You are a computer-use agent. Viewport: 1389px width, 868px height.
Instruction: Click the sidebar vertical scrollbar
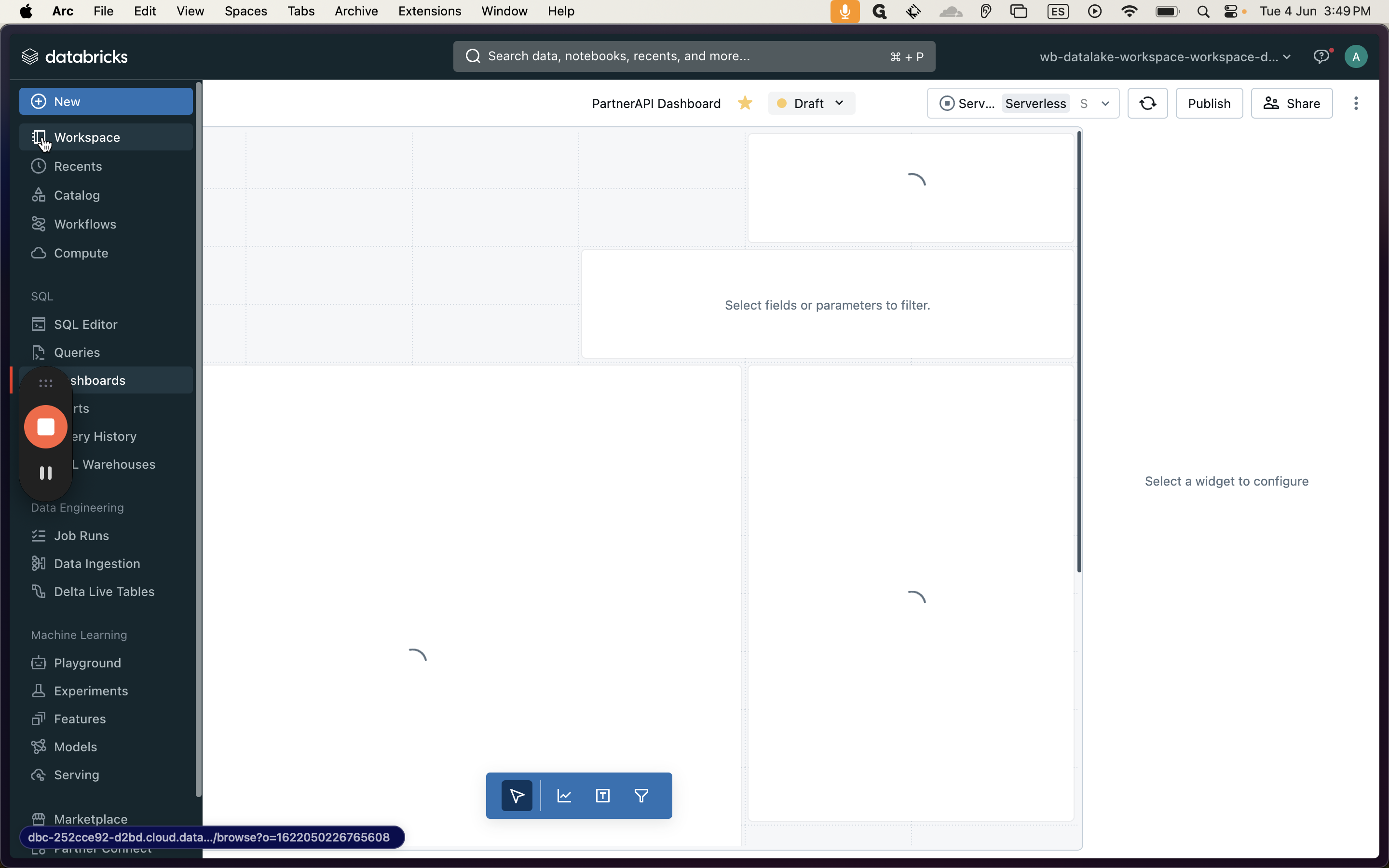(199, 439)
